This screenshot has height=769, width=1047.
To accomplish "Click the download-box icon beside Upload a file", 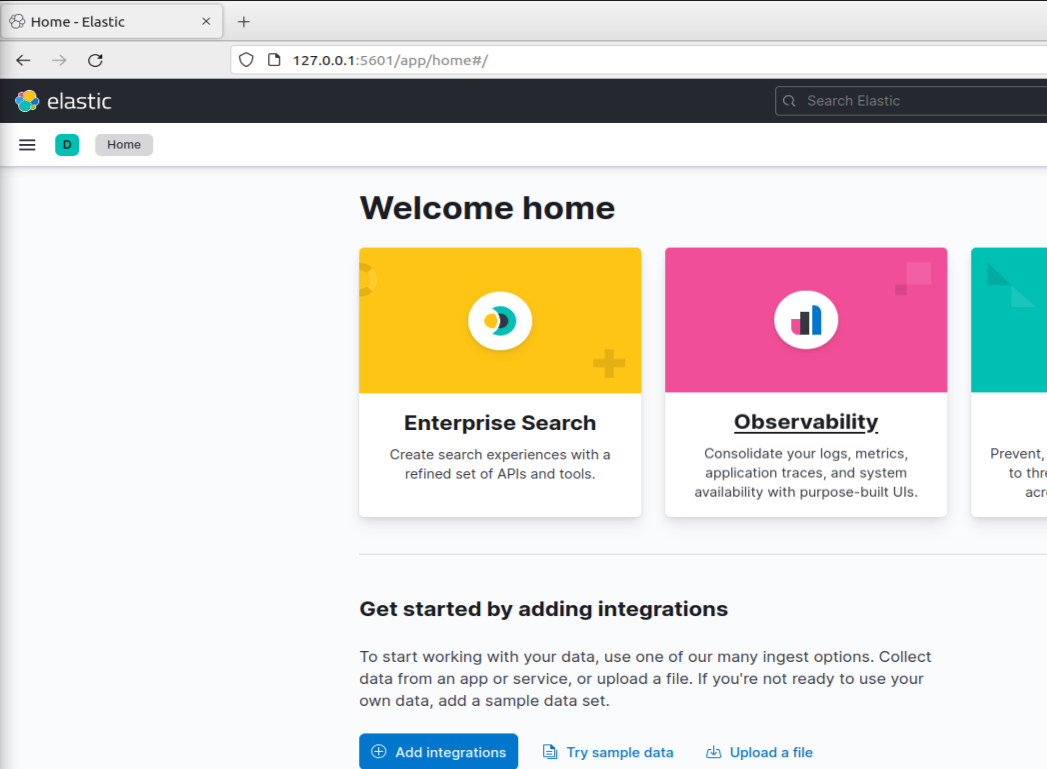I will (x=713, y=752).
